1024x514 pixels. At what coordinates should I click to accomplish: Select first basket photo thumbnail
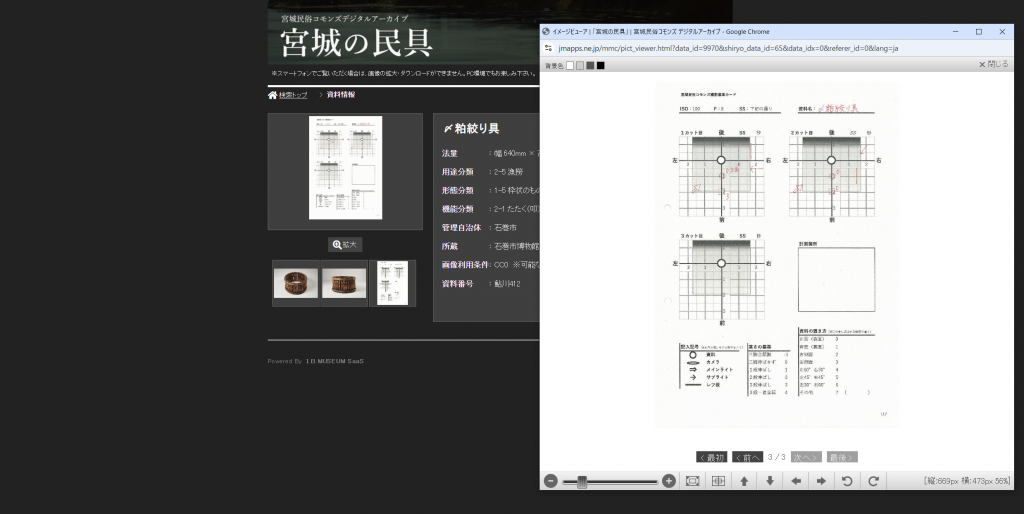(x=296, y=283)
